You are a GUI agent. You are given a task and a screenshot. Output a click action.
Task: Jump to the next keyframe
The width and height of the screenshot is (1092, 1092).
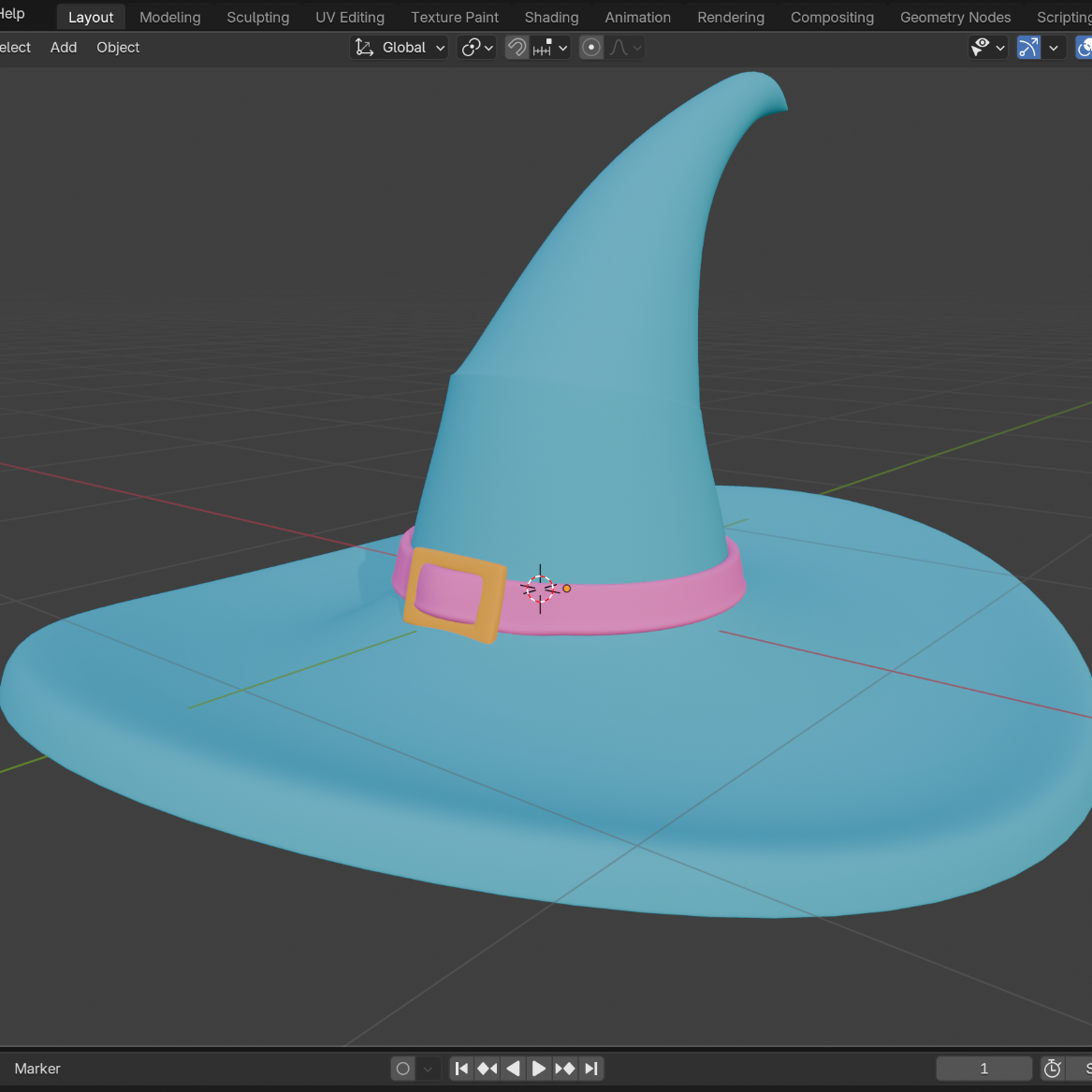click(x=565, y=1069)
